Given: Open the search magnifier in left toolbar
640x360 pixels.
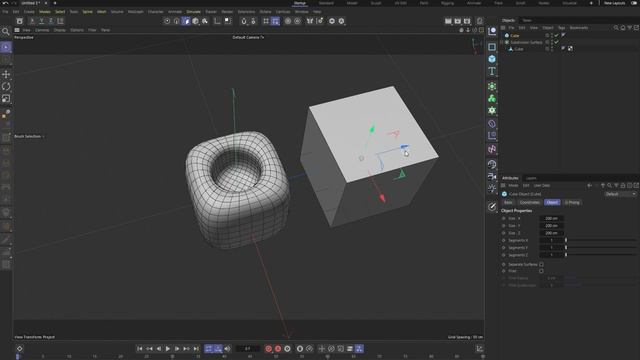Looking at the screenshot, I should click(5, 31).
